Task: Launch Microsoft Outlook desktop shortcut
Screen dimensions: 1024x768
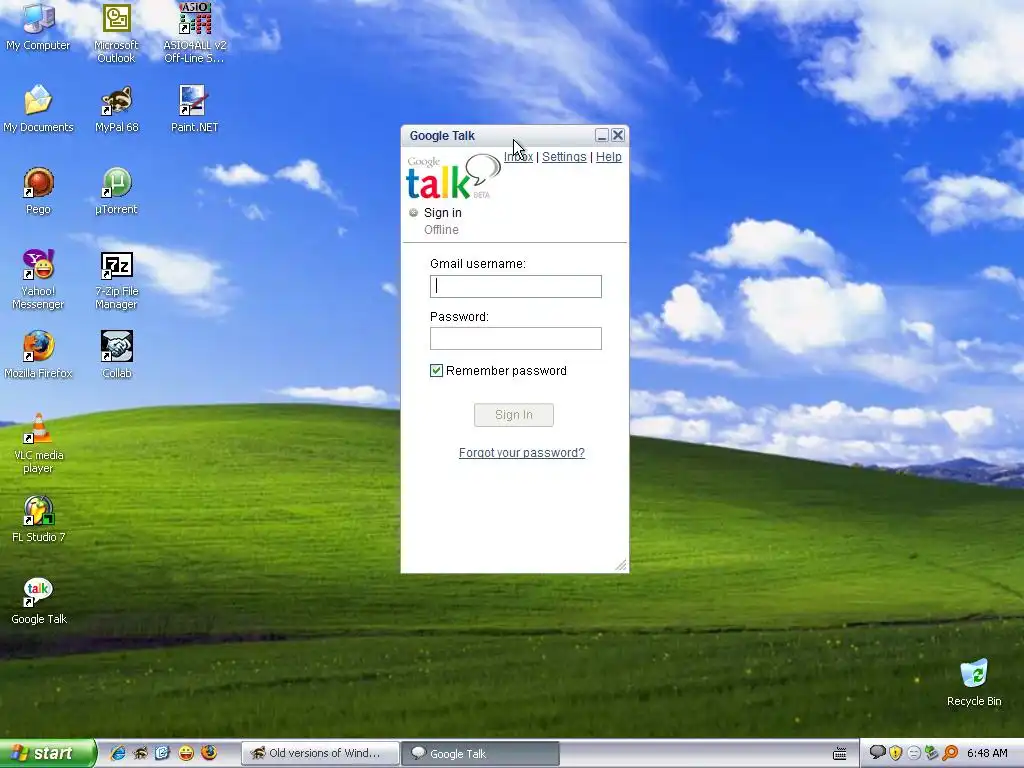Action: coord(116,33)
